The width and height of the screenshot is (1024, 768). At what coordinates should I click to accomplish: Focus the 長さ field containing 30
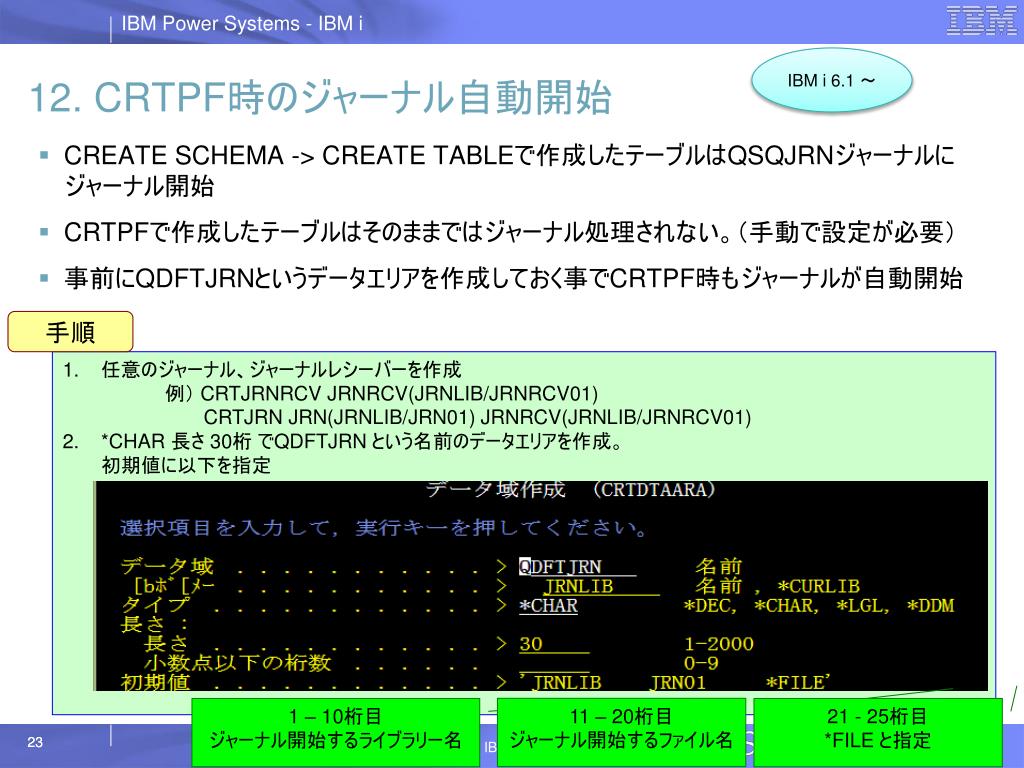coord(554,644)
